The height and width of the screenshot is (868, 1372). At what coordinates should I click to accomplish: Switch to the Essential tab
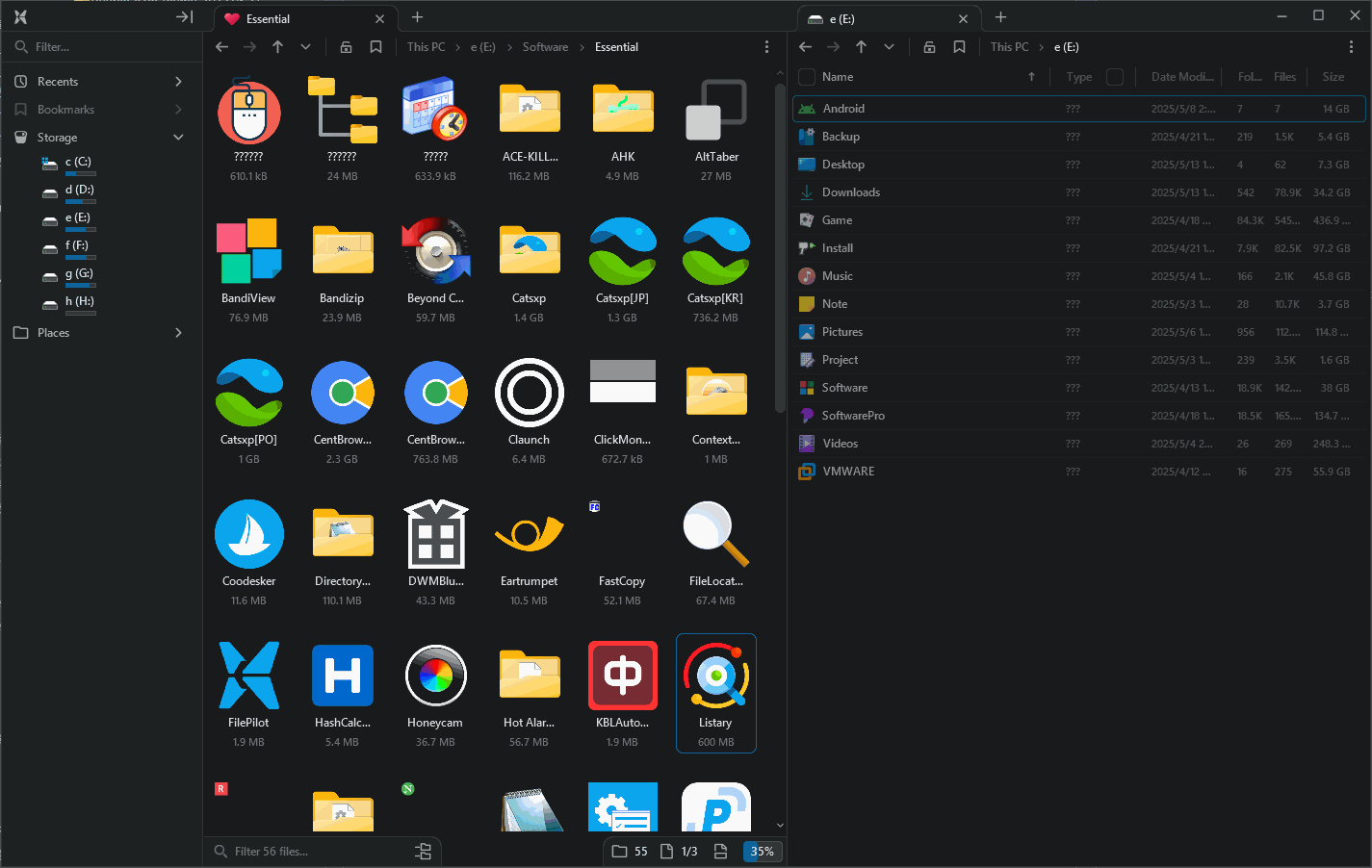[303, 18]
